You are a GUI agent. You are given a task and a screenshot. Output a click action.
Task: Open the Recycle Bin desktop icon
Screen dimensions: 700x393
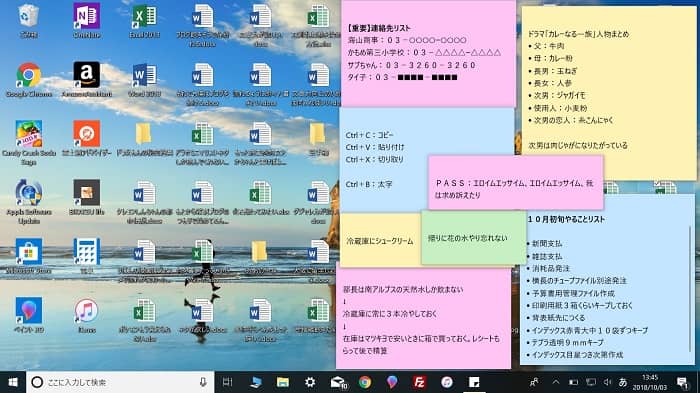click(29, 20)
